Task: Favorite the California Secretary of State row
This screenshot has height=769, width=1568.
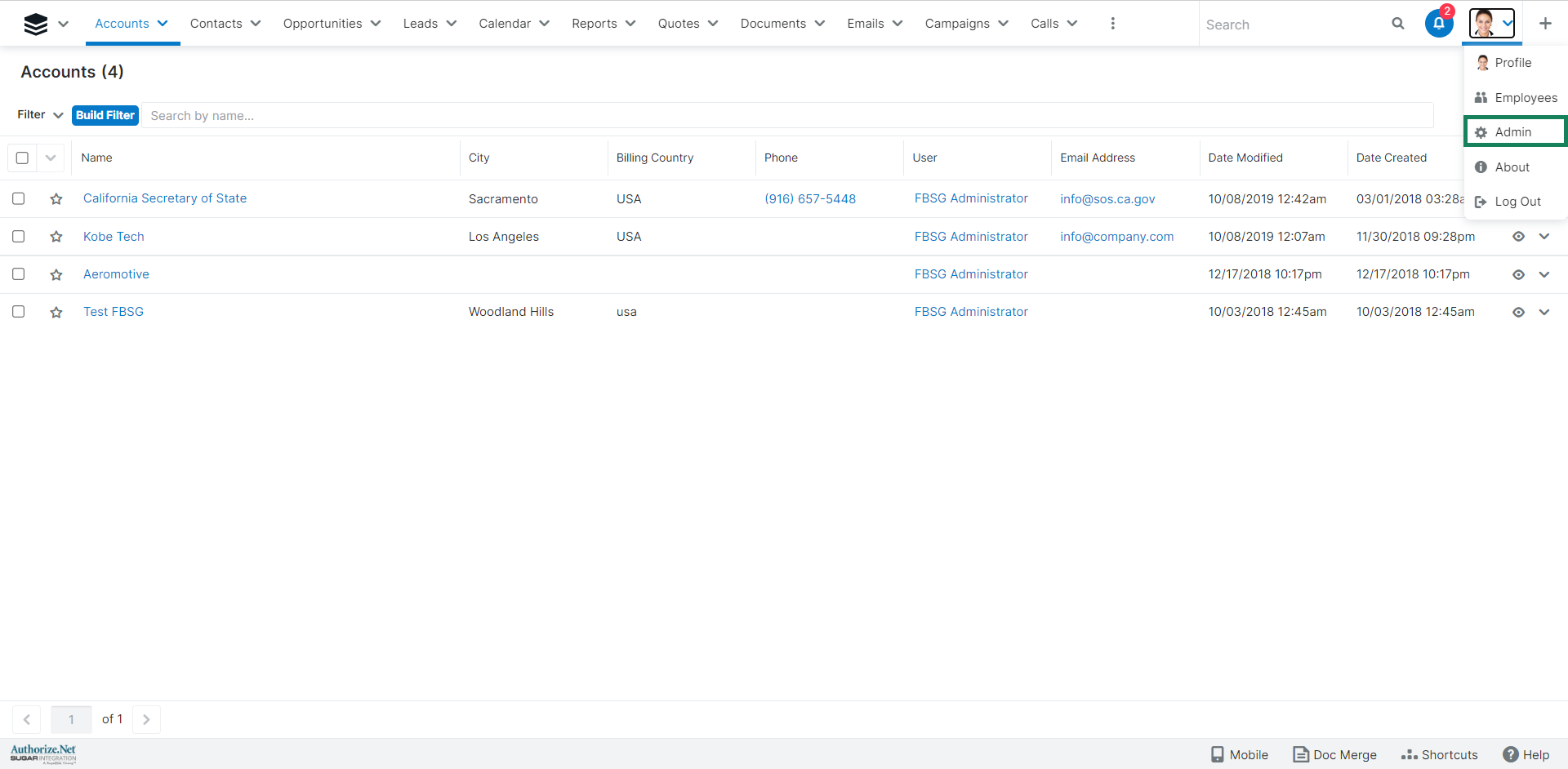Action: [56, 199]
